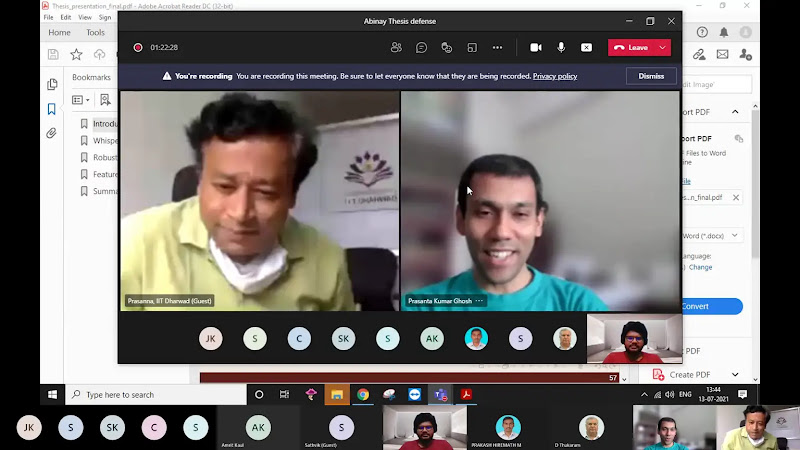The height and width of the screenshot is (450, 800).
Task: Switch to the Acrobat Home tab
Action: [x=59, y=32]
